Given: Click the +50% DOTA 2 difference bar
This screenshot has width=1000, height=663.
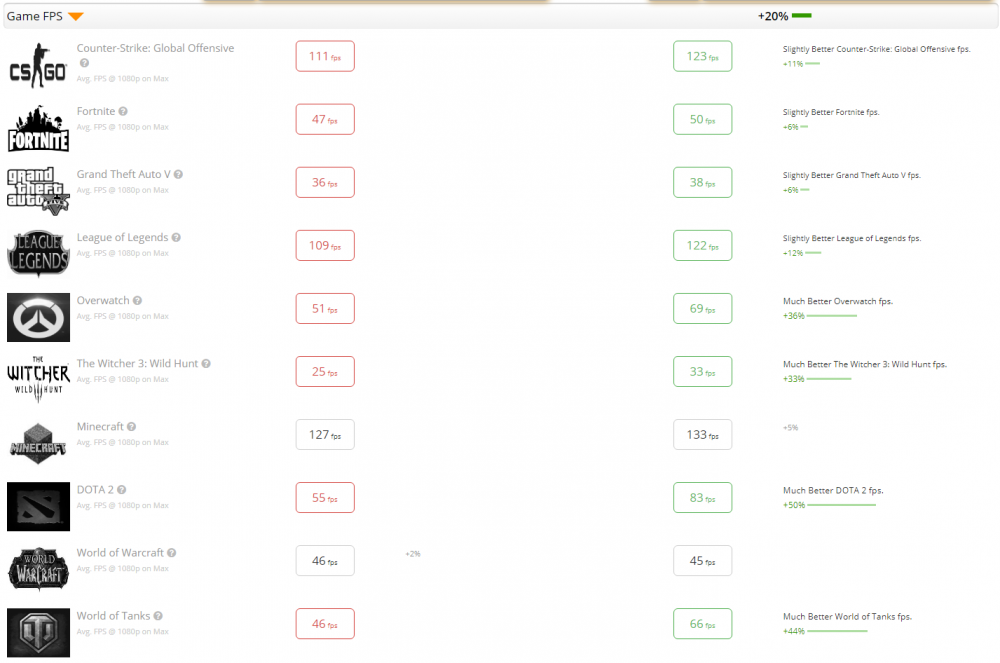Looking at the screenshot, I should (x=841, y=506).
